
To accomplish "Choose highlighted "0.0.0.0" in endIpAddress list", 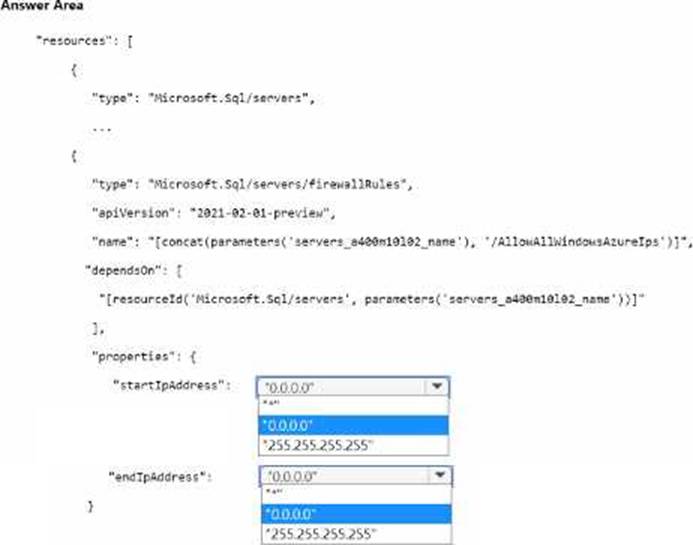I will pos(356,514).
